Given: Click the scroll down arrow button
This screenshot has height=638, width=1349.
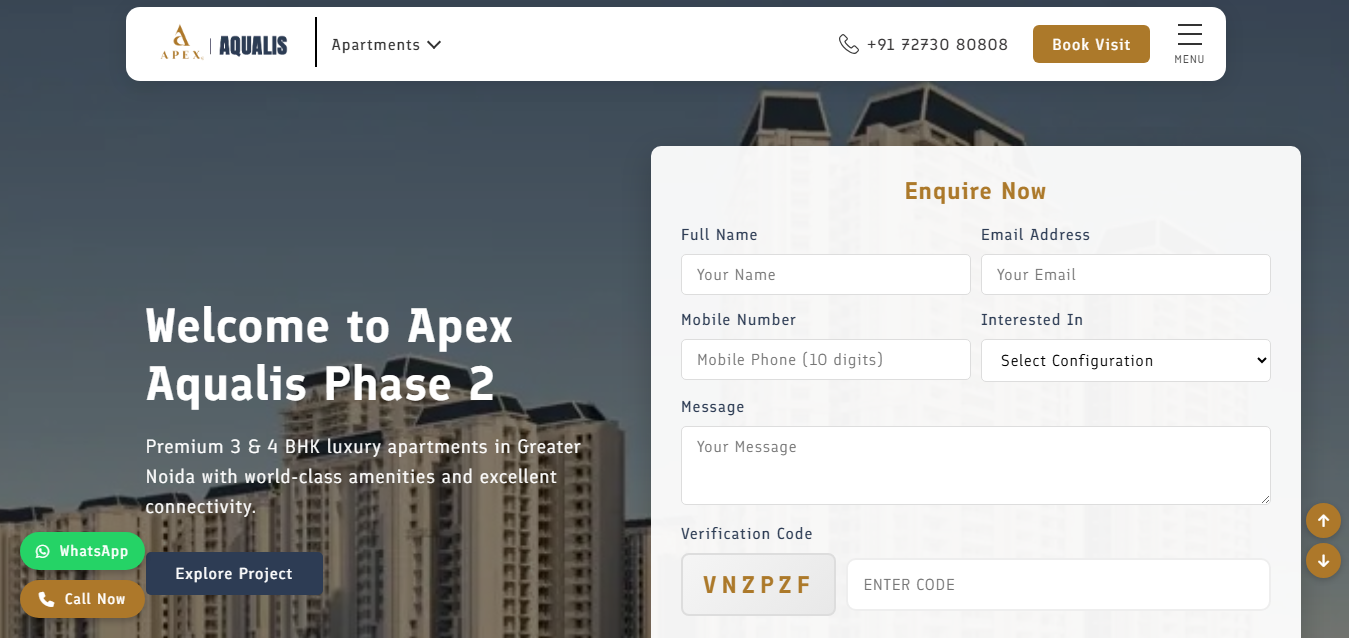Looking at the screenshot, I should [1323, 560].
